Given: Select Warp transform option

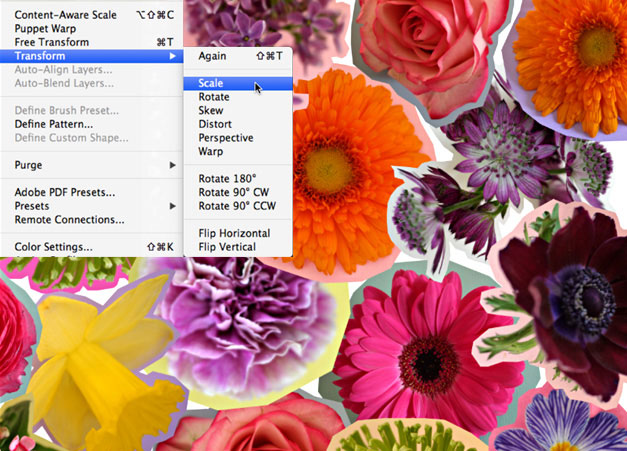Looking at the screenshot, I should (x=238, y=152).
